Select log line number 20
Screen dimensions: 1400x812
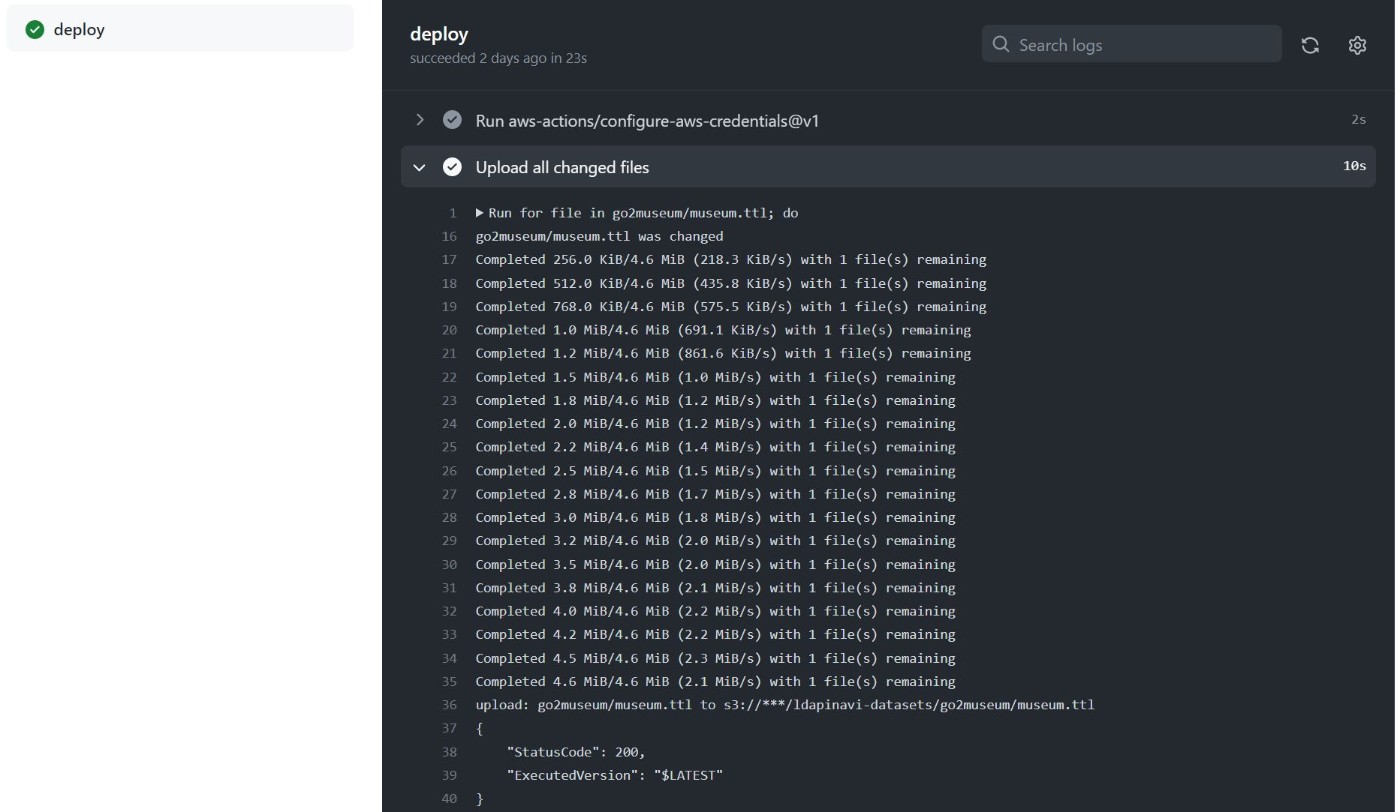tap(449, 330)
